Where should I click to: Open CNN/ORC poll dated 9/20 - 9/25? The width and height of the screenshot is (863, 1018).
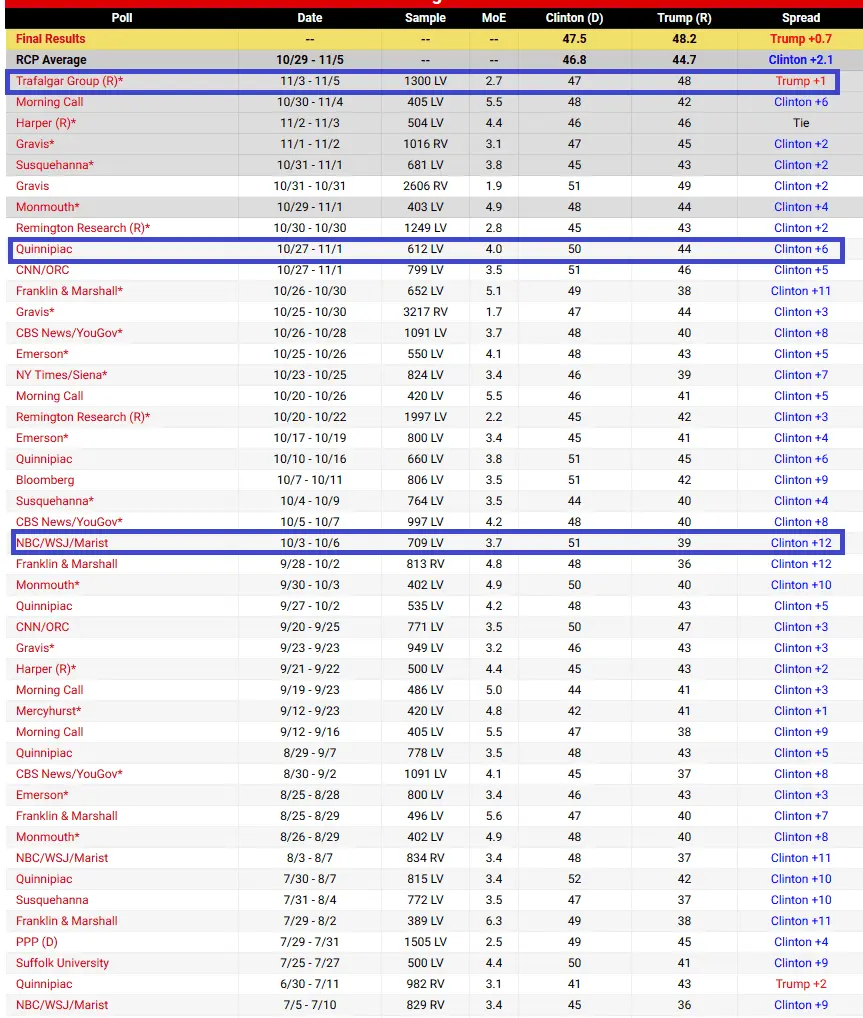42,627
